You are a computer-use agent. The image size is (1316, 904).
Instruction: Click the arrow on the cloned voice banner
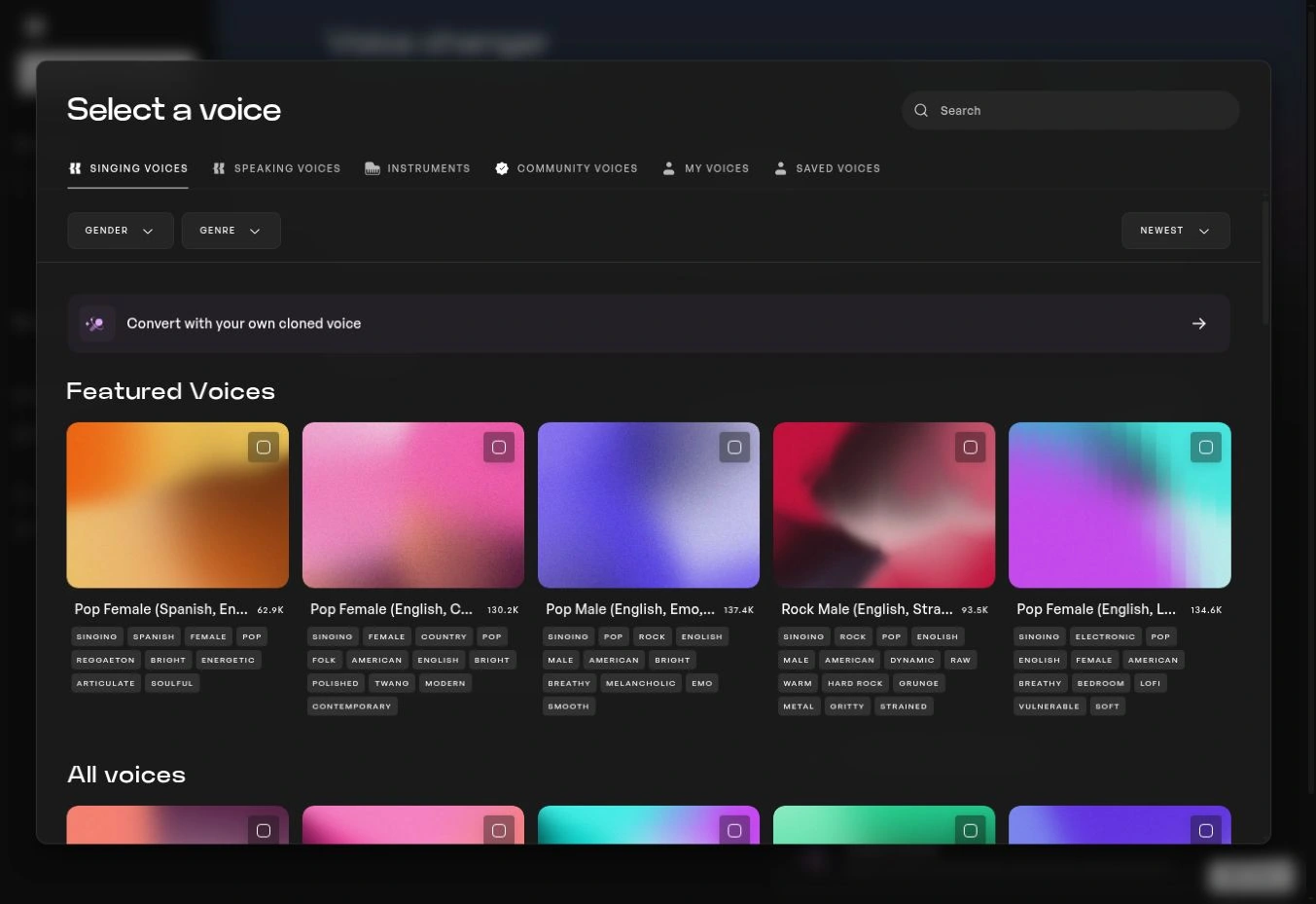tap(1199, 324)
